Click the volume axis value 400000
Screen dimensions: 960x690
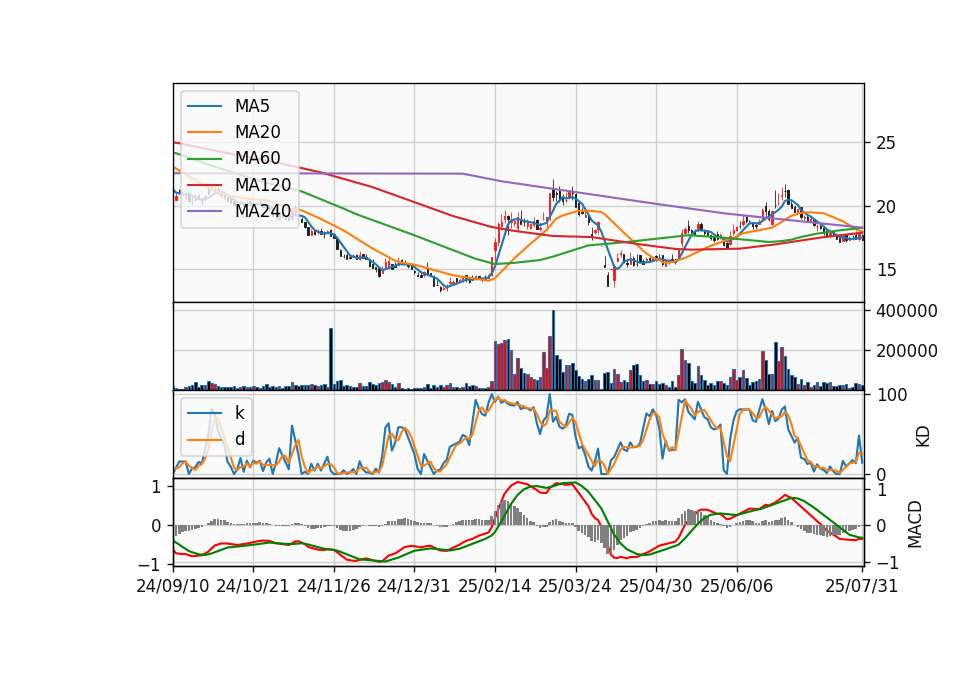(907, 311)
